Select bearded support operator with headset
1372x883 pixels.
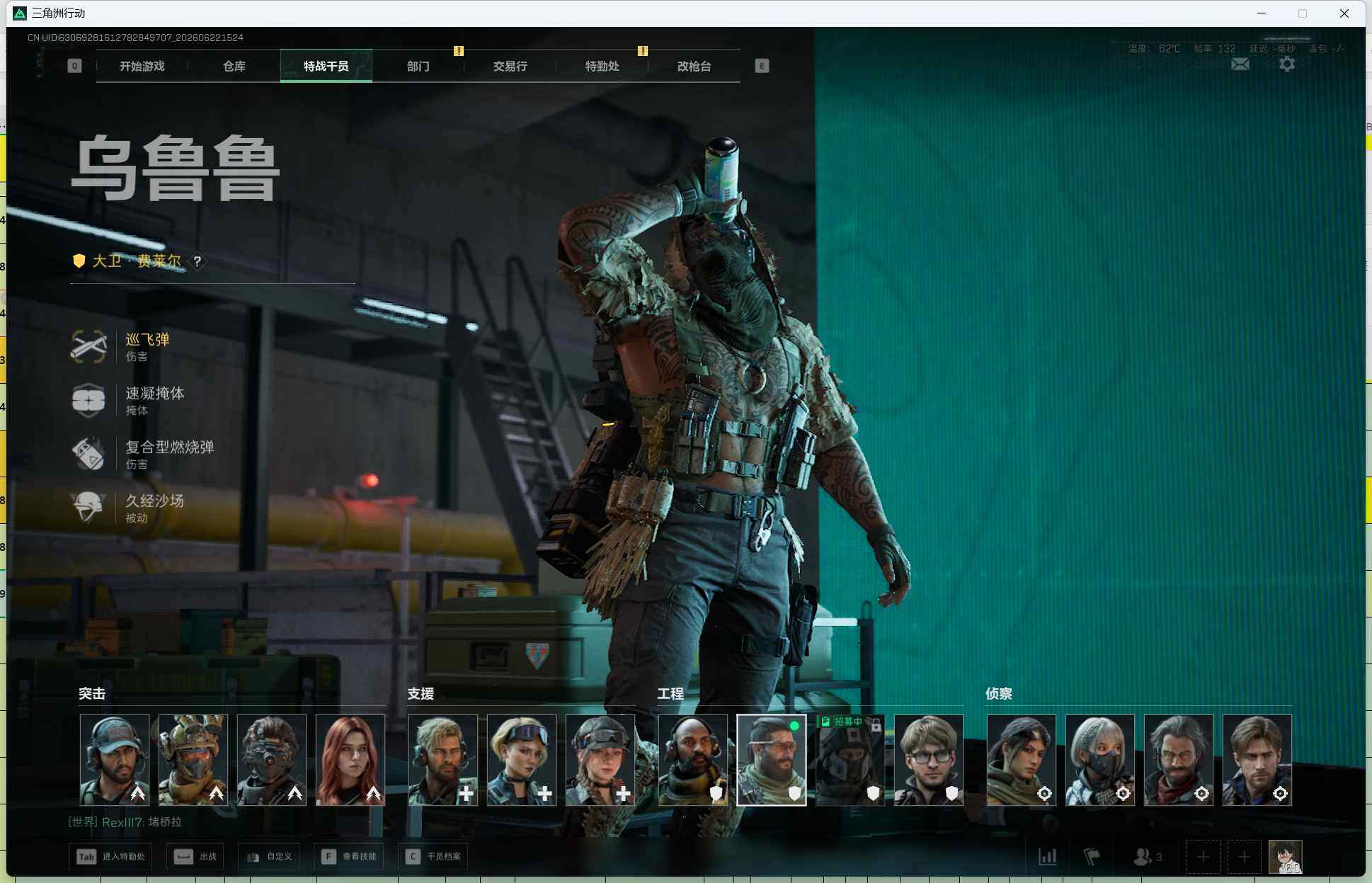coord(443,760)
